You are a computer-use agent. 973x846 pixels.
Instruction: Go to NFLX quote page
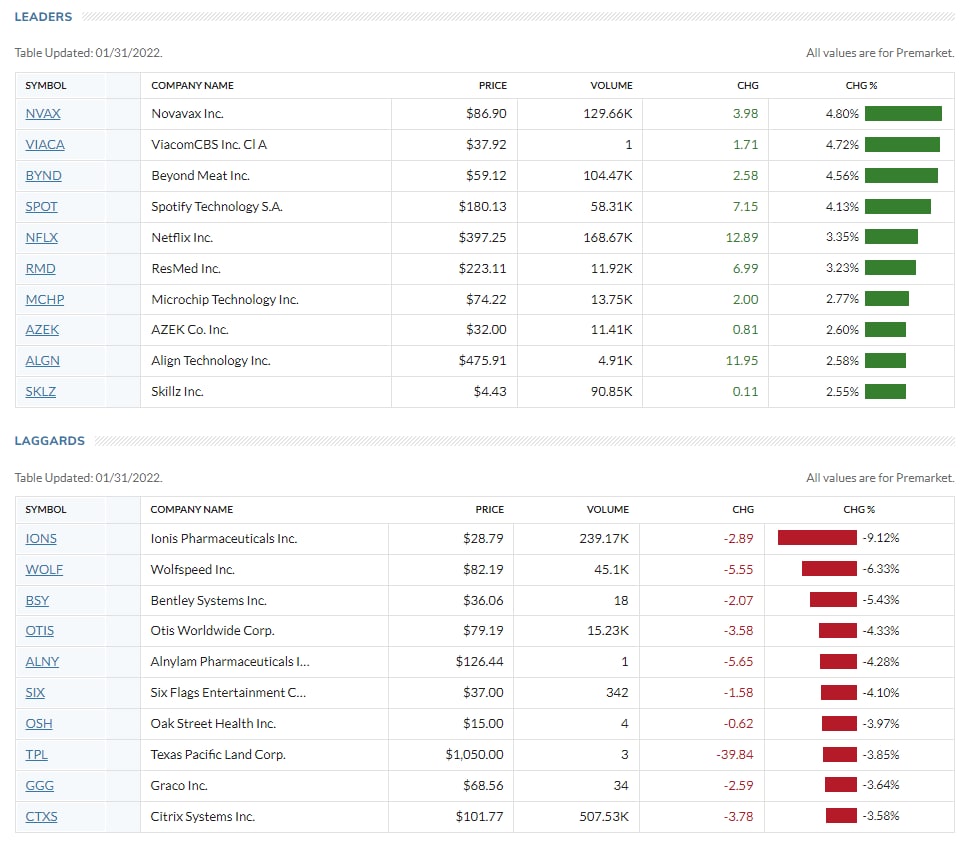[42, 238]
